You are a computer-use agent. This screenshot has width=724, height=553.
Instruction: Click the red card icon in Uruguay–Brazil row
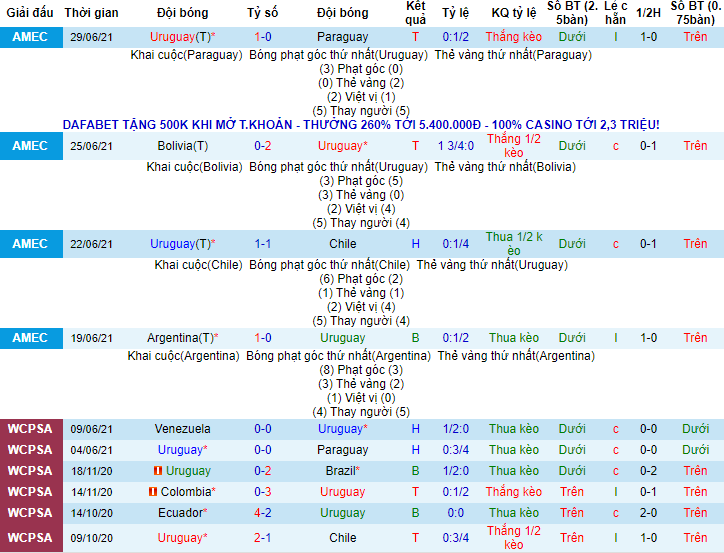click(158, 471)
